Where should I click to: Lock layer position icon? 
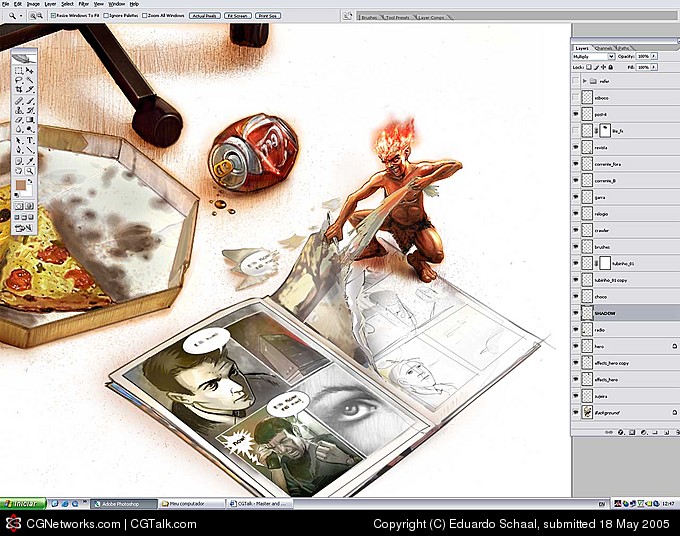603,67
